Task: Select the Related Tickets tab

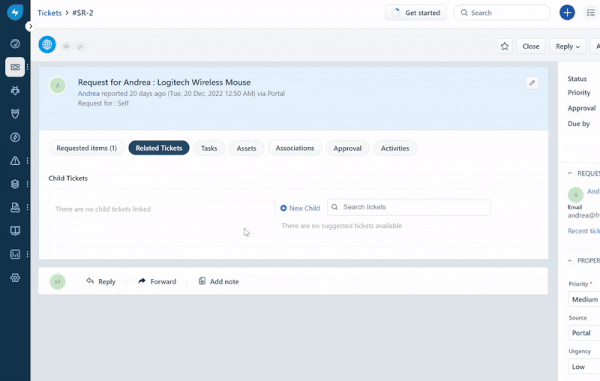Action: 159,148
